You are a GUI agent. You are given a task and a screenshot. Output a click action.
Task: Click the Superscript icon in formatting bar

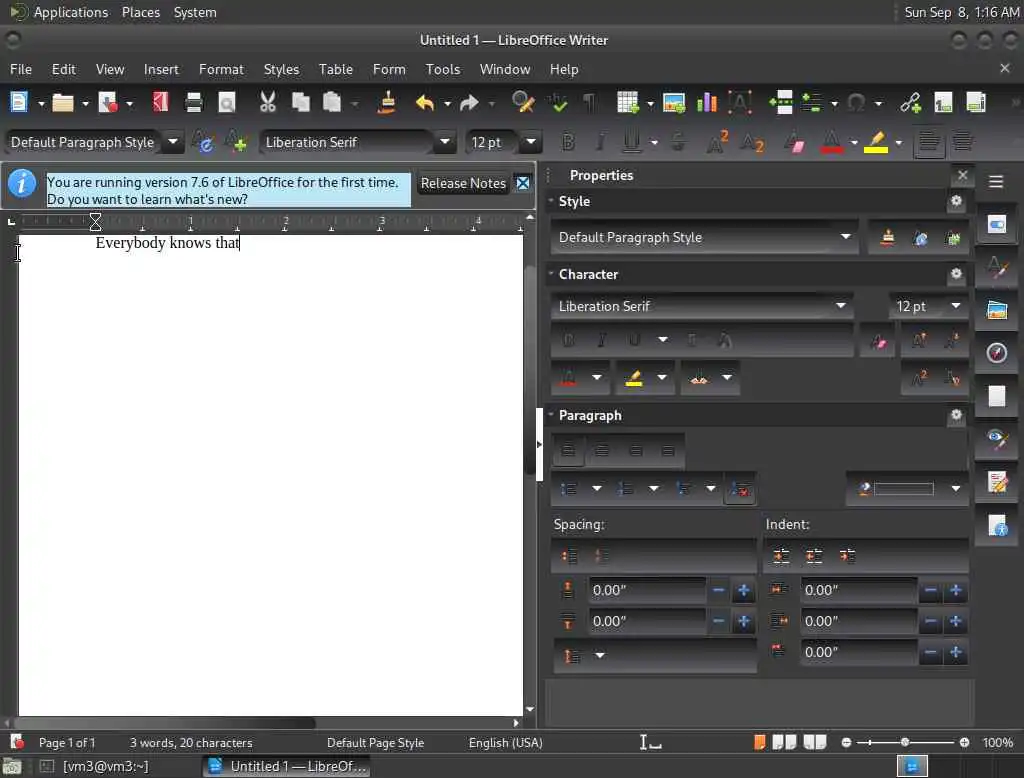718,142
